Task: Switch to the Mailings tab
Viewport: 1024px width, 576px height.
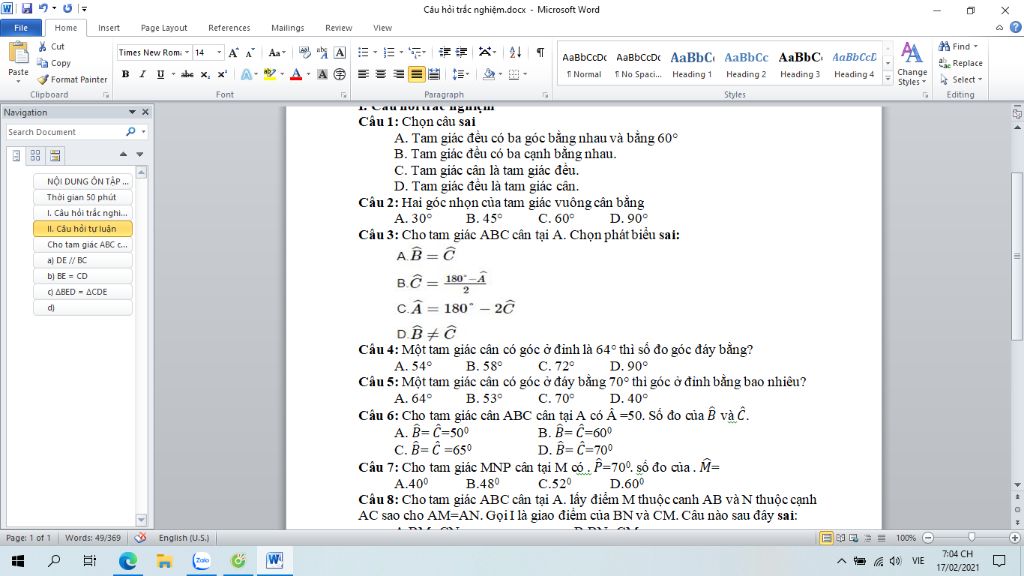Action: 287,27
